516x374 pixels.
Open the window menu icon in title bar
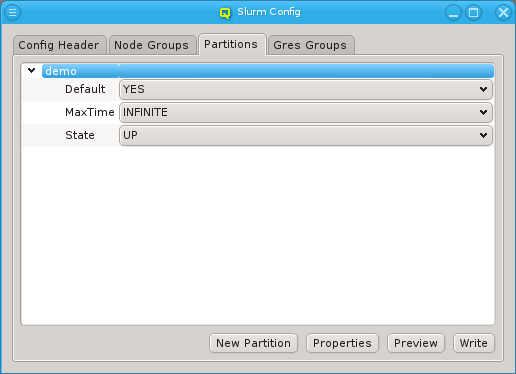[12, 13]
